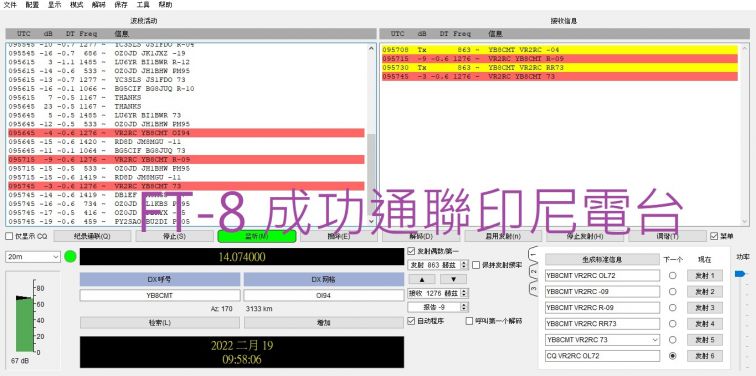
Task: Select next radio button for YB8CMT VR2RC -09
Action: (x=673, y=292)
